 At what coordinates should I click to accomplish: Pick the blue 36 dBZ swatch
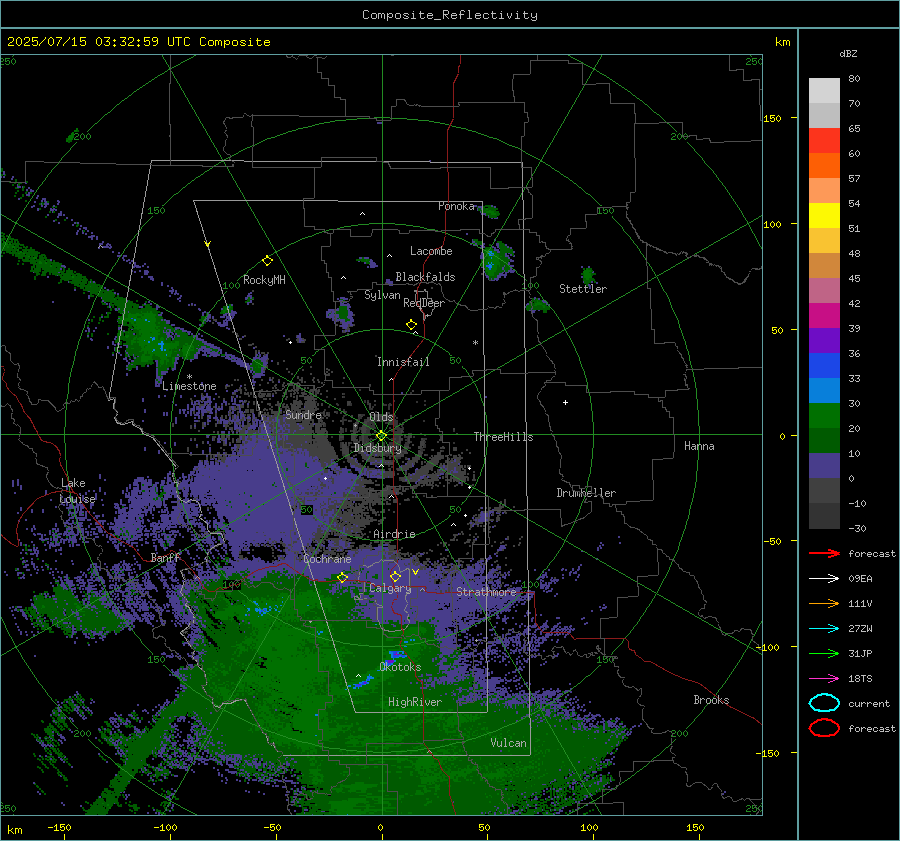tap(824, 365)
